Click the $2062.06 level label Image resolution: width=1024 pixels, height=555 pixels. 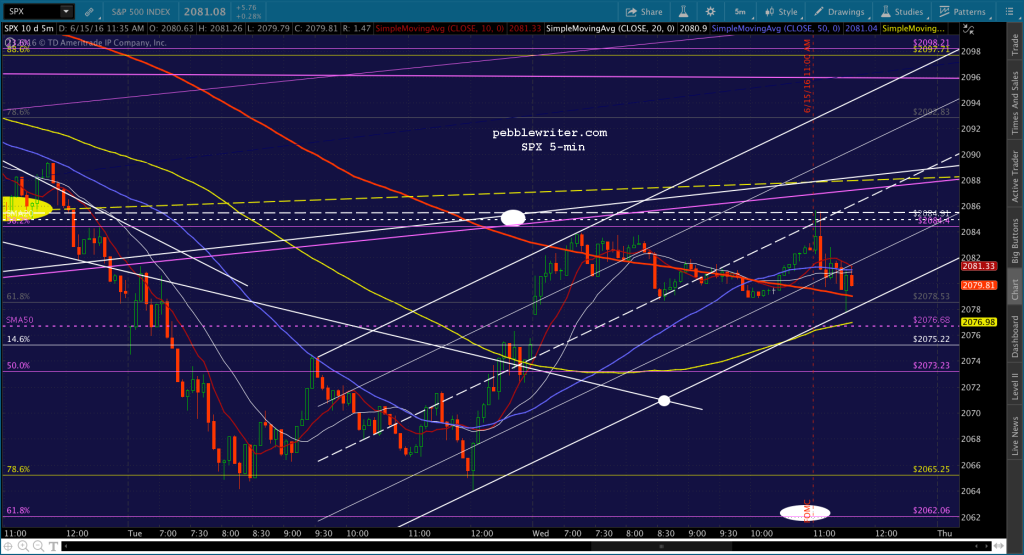click(931, 511)
